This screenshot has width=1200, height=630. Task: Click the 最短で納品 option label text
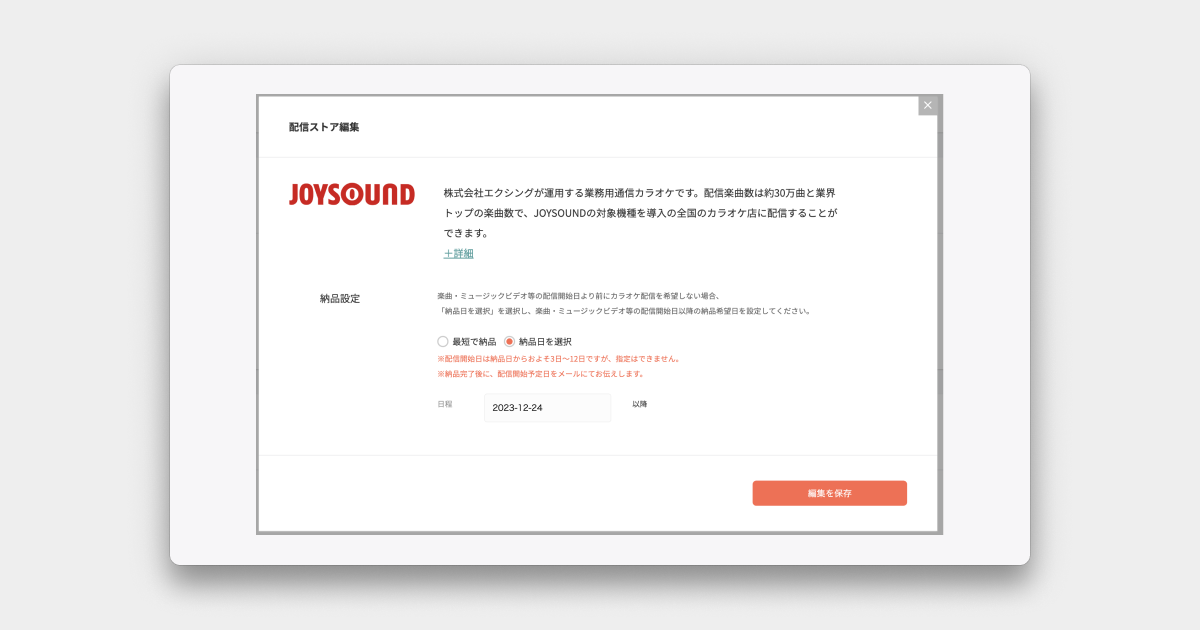[x=474, y=342]
